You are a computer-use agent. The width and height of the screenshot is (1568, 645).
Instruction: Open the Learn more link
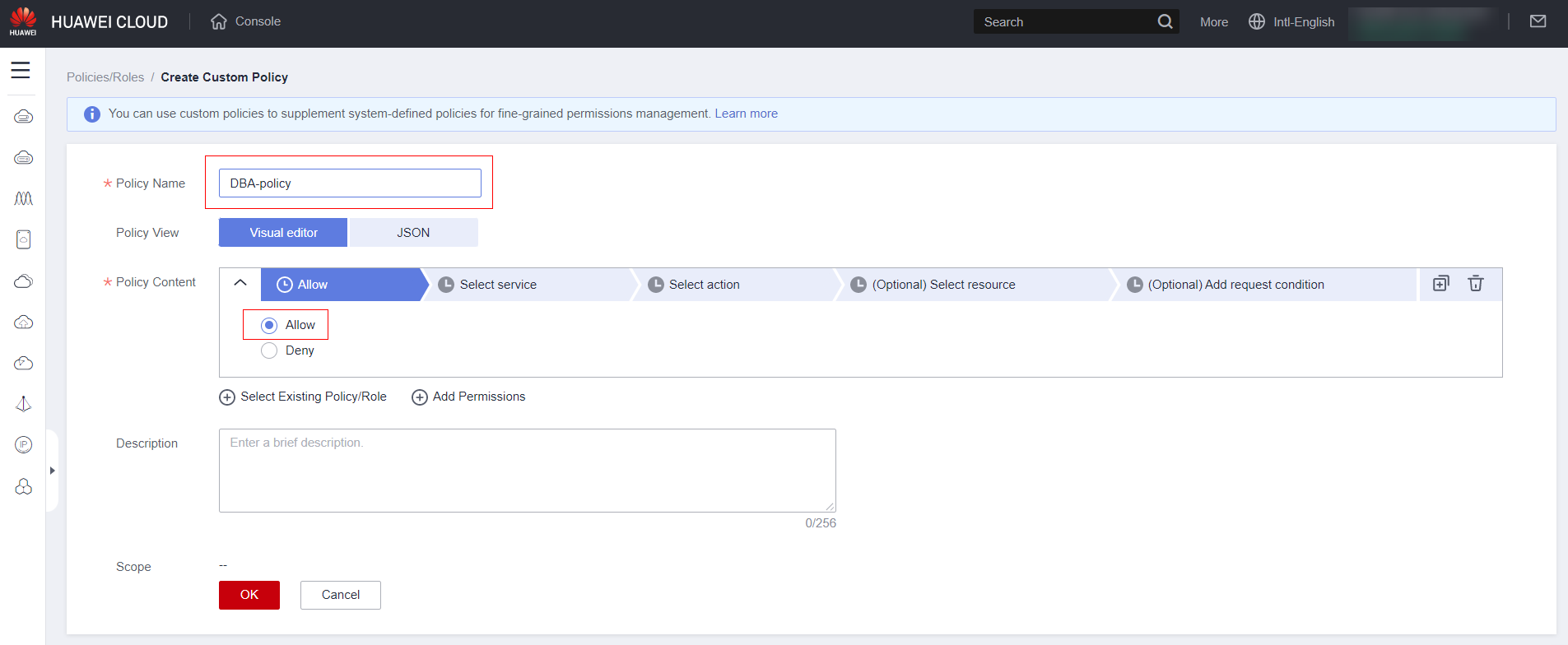point(746,114)
